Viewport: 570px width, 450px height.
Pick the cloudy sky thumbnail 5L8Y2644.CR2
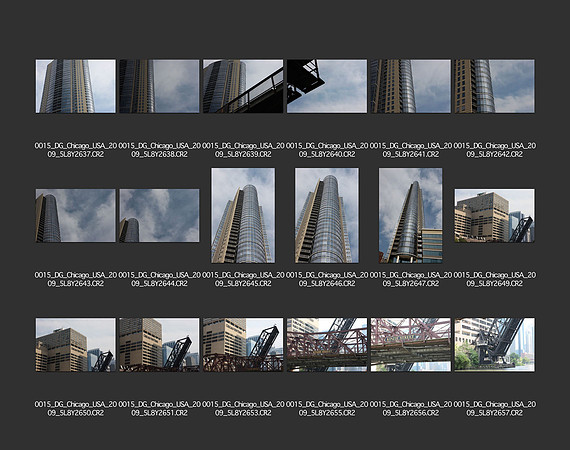pos(159,216)
